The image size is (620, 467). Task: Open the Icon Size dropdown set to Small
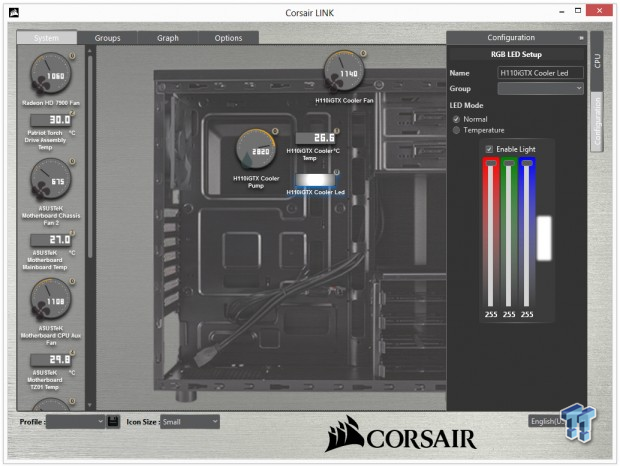coord(190,422)
